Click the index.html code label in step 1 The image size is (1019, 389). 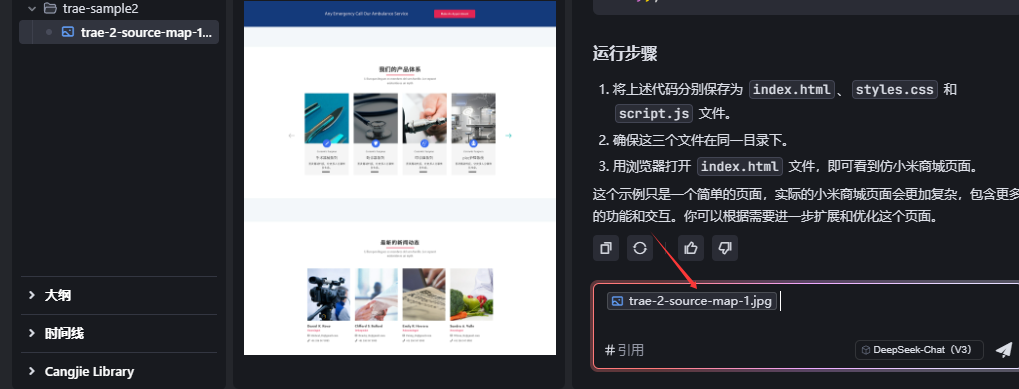pyautogui.click(x=792, y=90)
